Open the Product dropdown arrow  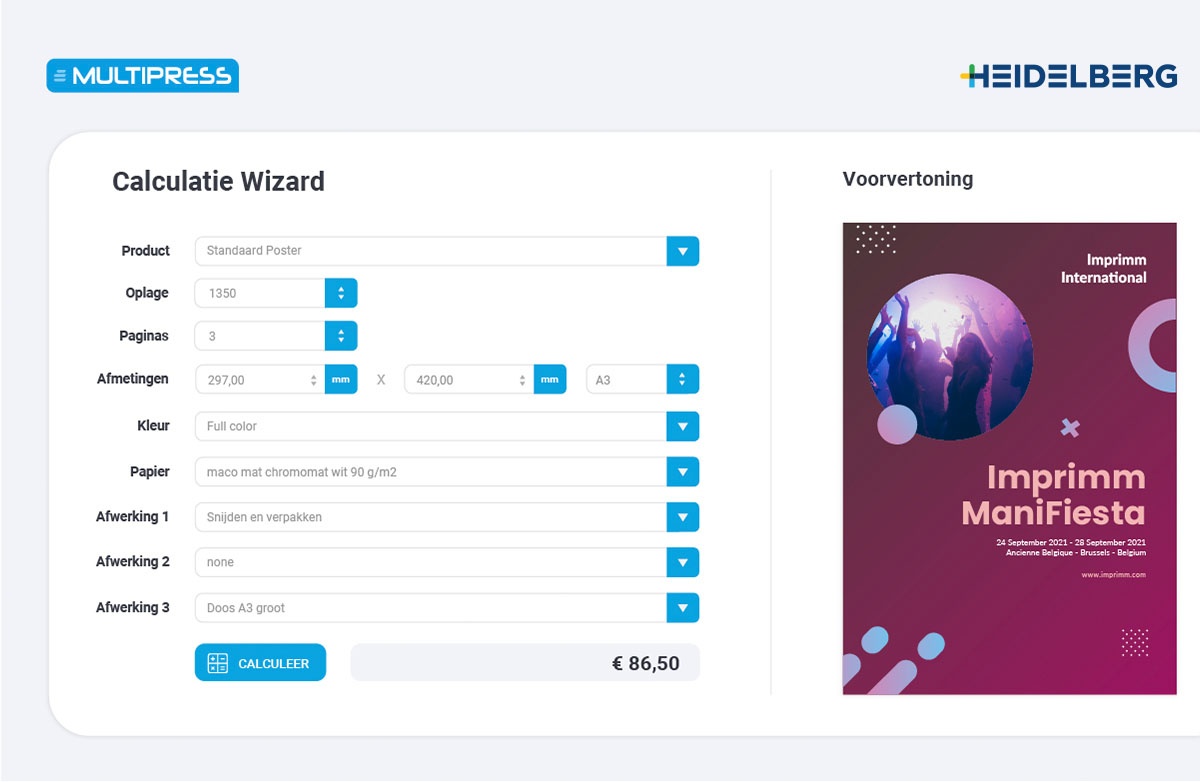point(683,251)
